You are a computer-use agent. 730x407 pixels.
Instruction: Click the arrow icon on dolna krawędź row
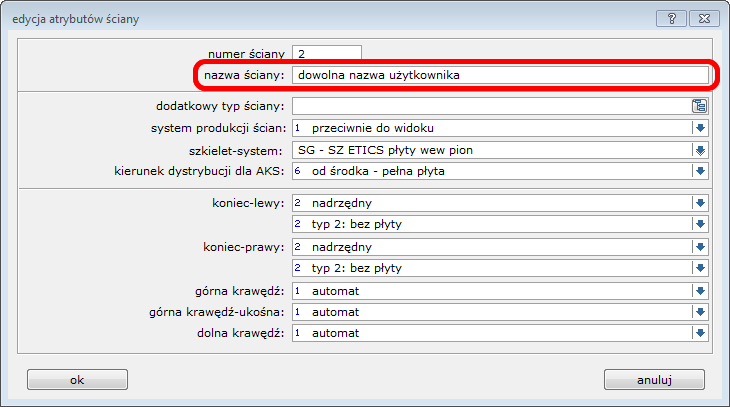click(700, 333)
